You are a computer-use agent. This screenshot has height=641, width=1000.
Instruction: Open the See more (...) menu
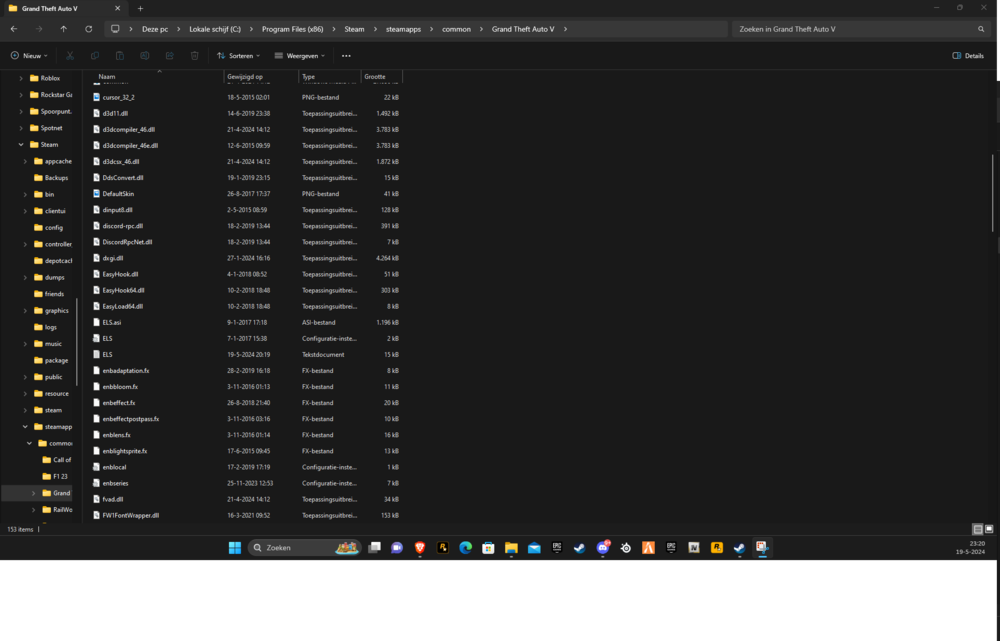coord(346,55)
